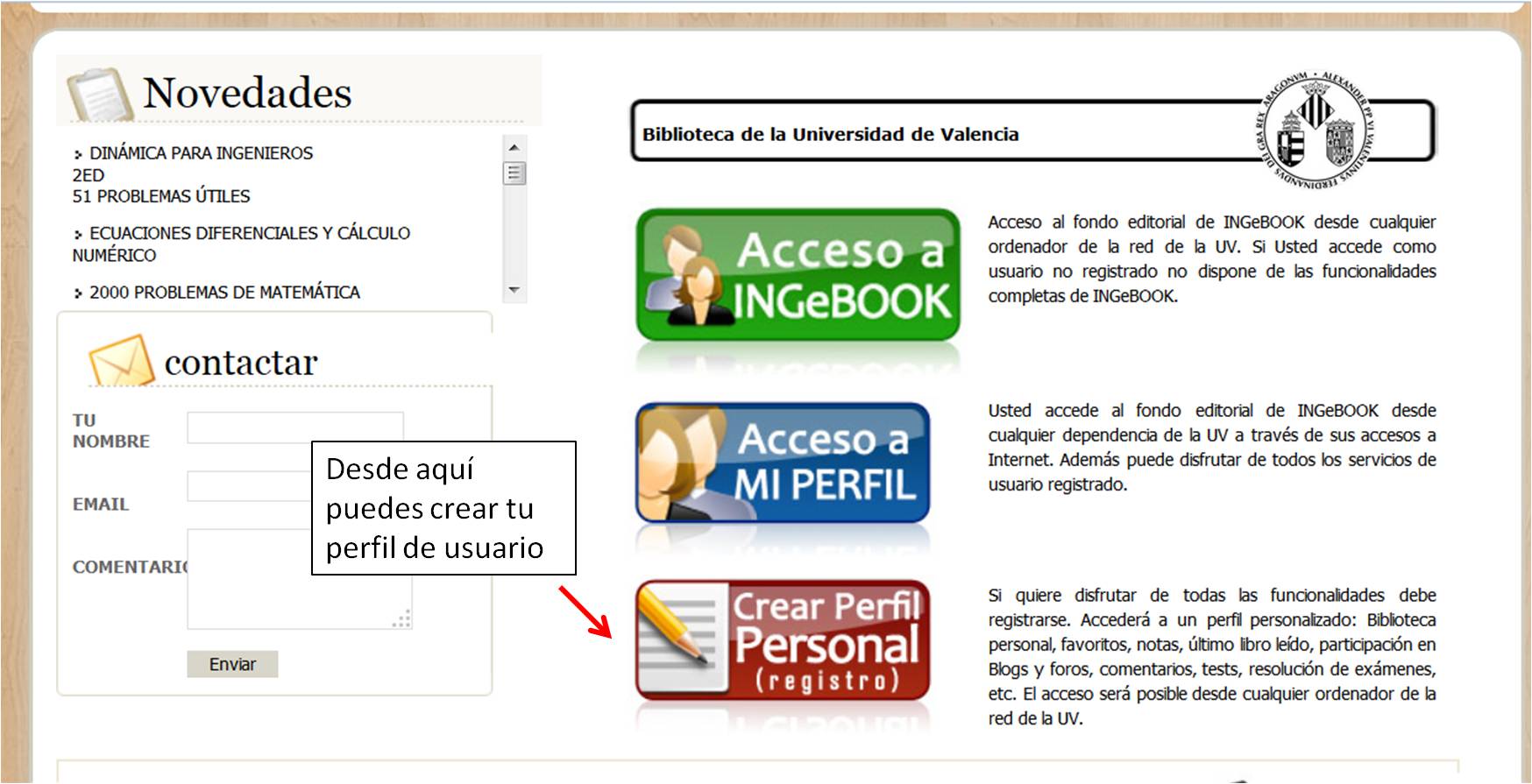1532x784 pixels.
Task: Click the Enviar button
Action: click(232, 664)
